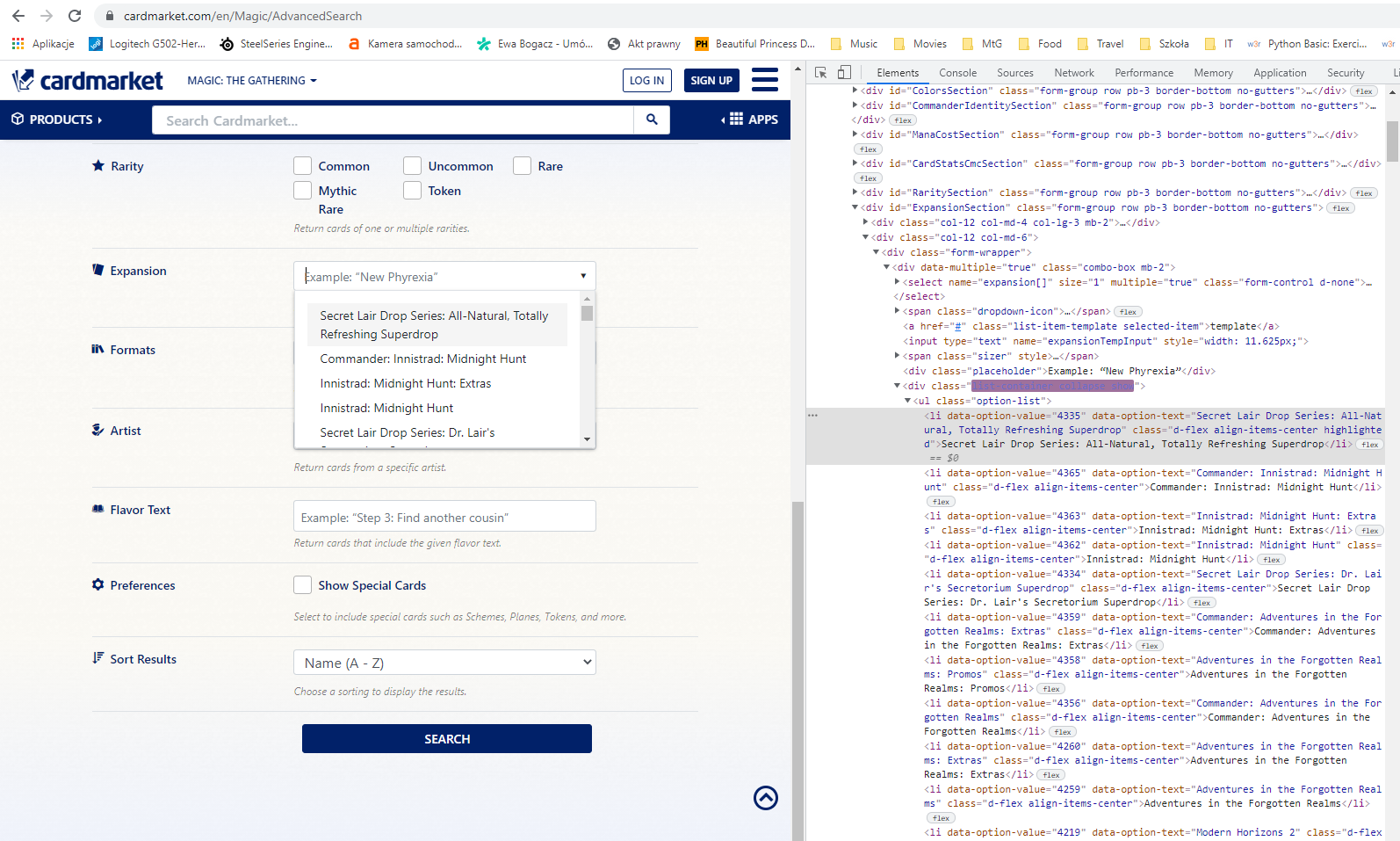Collapse the option-list ul node
This screenshot has width=1400, height=841.
coord(907,401)
